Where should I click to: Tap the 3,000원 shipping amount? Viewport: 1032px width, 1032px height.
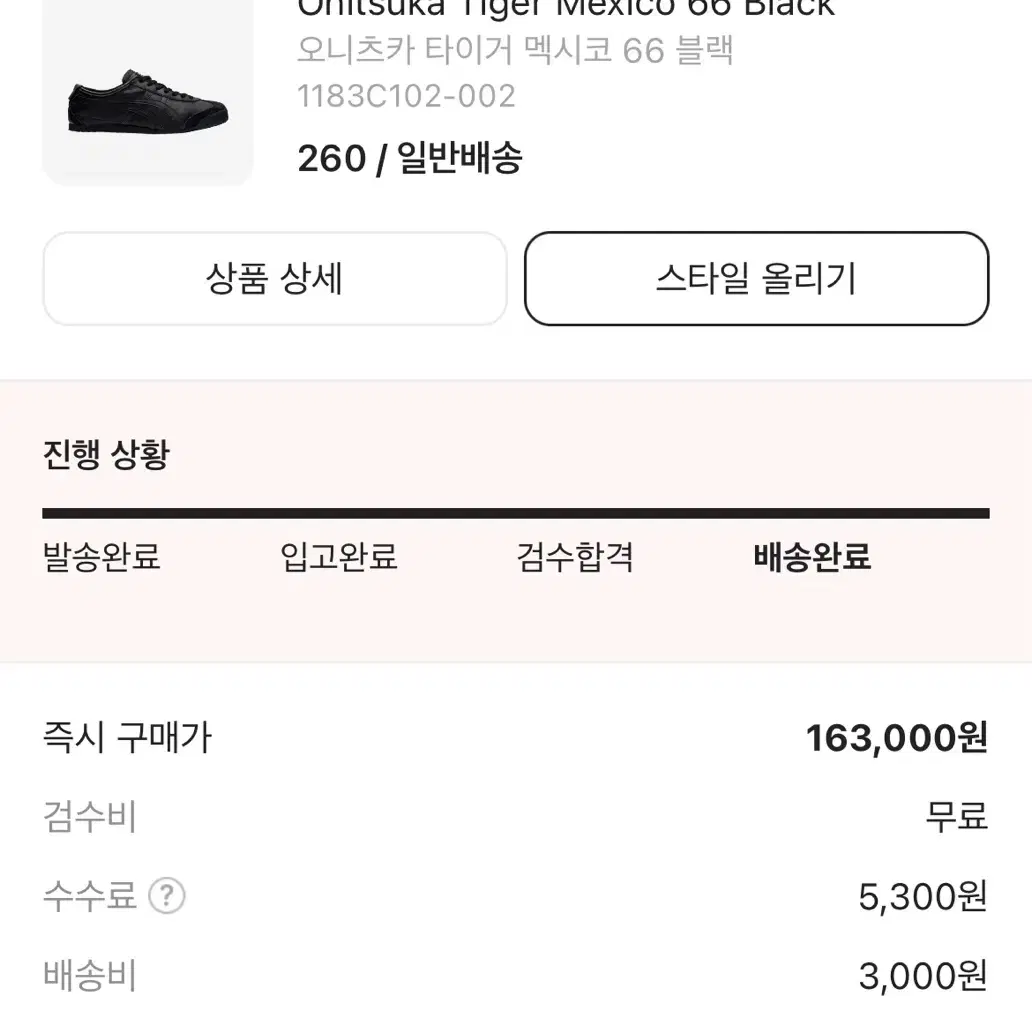point(923,975)
